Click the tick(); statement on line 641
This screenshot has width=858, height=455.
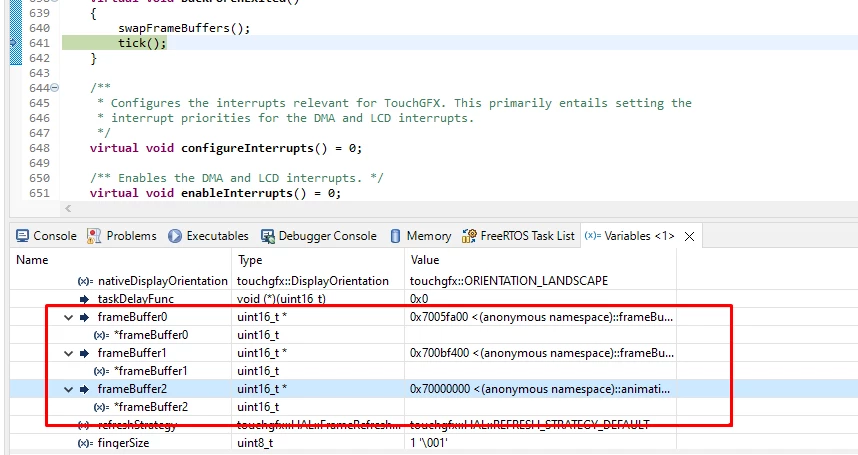pyautogui.click(x=142, y=43)
